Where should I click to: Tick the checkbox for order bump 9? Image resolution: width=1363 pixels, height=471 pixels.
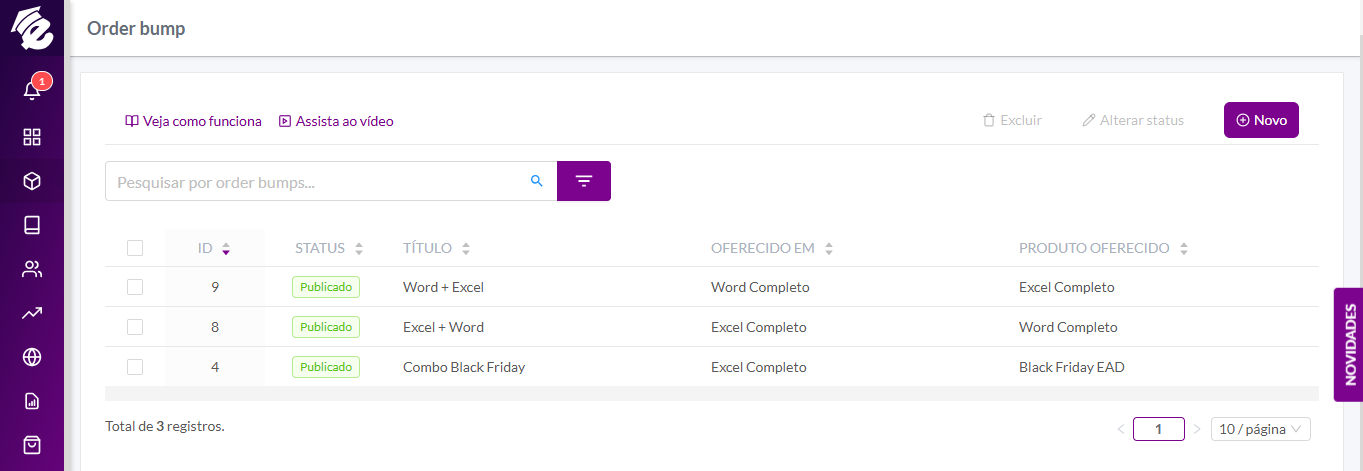[135, 287]
